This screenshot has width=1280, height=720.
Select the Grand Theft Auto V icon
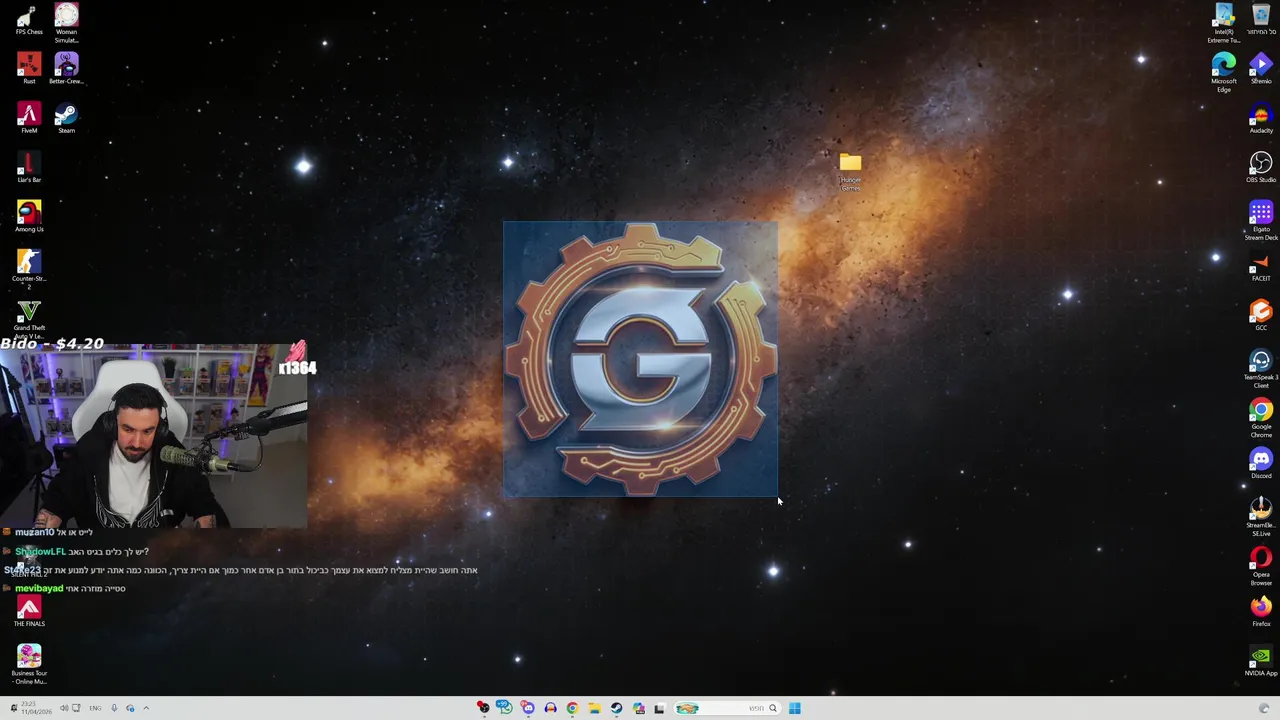click(x=29, y=320)
